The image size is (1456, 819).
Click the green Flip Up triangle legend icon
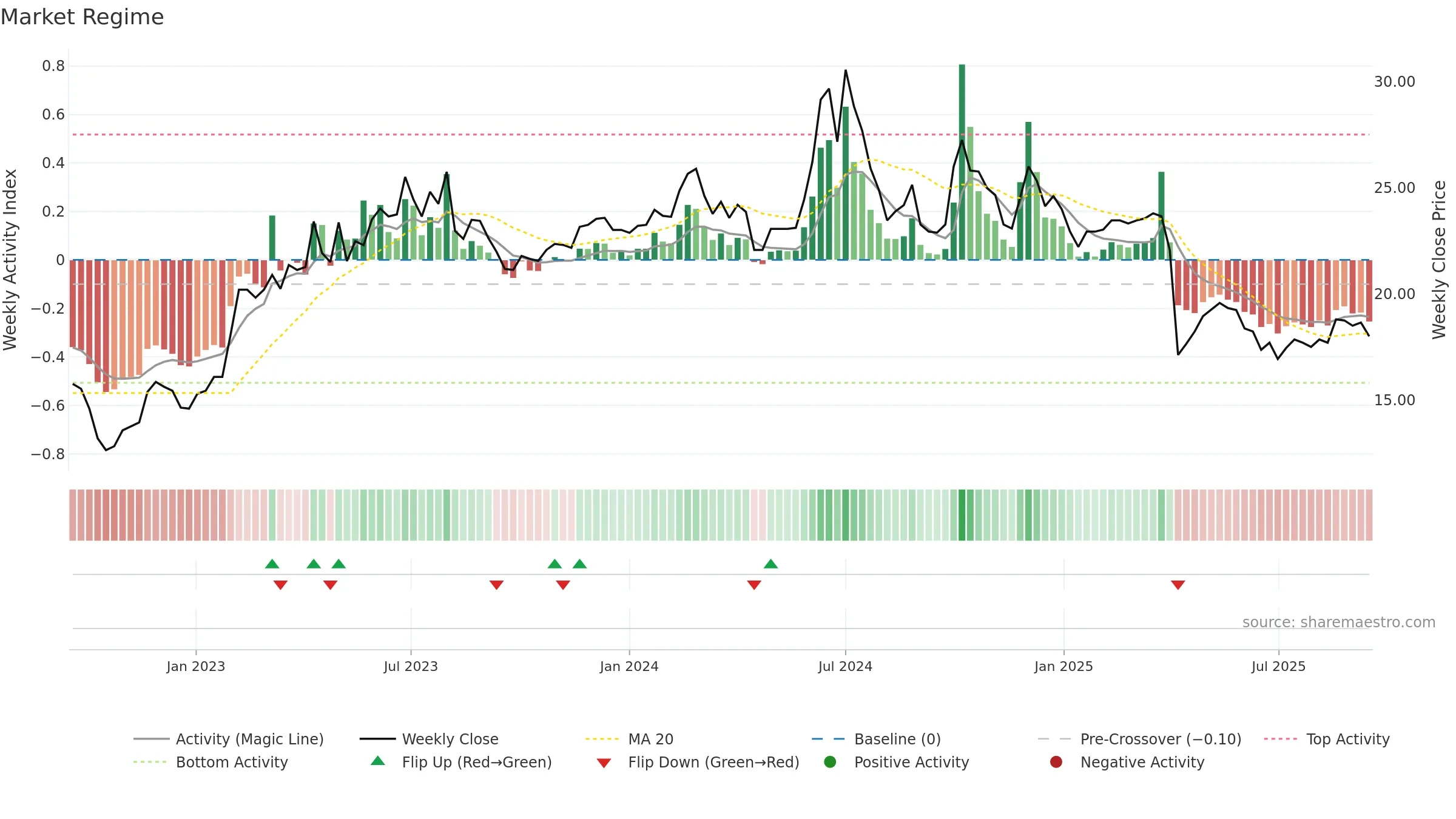378,761
